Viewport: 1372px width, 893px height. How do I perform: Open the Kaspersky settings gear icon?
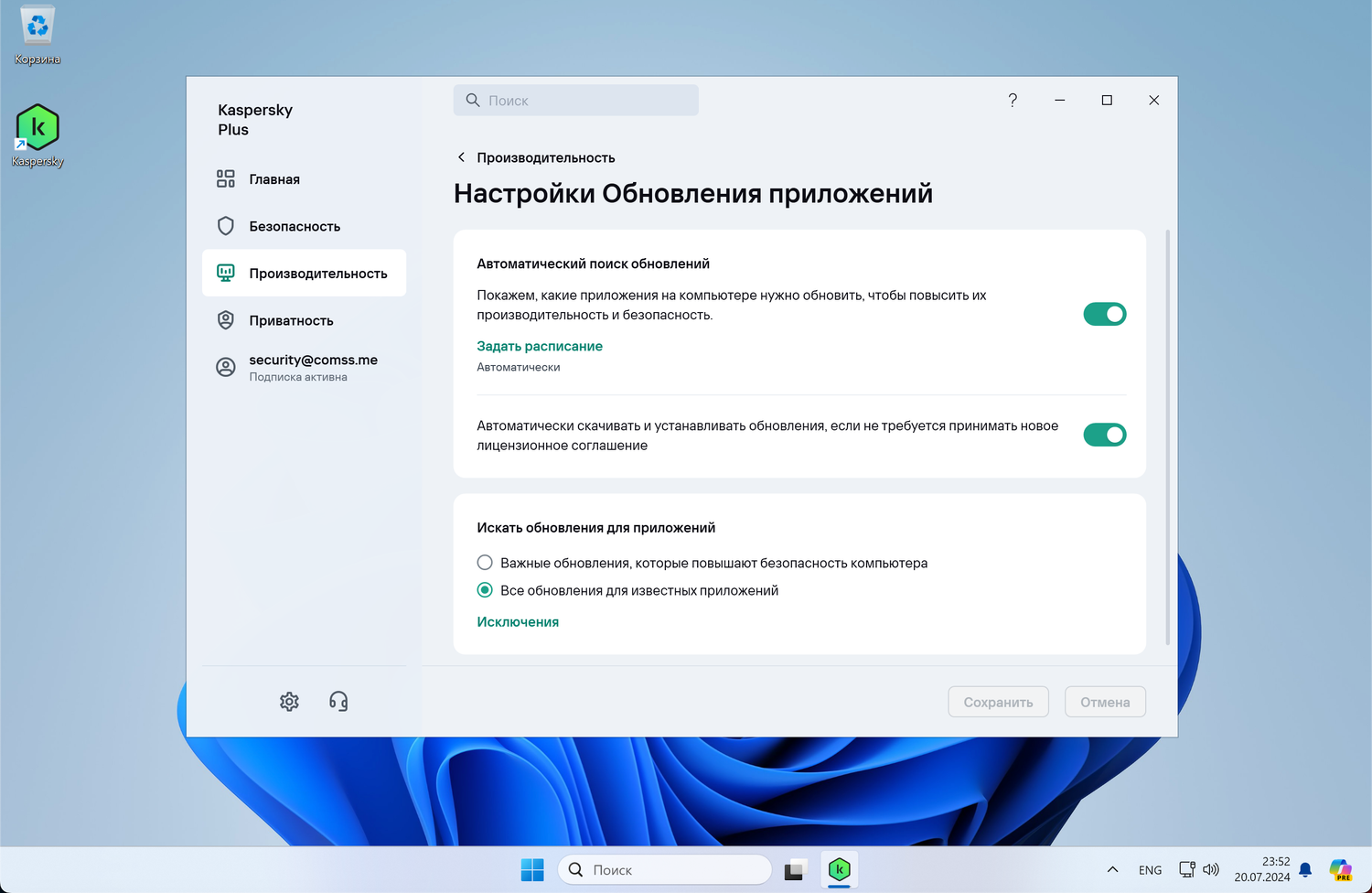[289, 702]
